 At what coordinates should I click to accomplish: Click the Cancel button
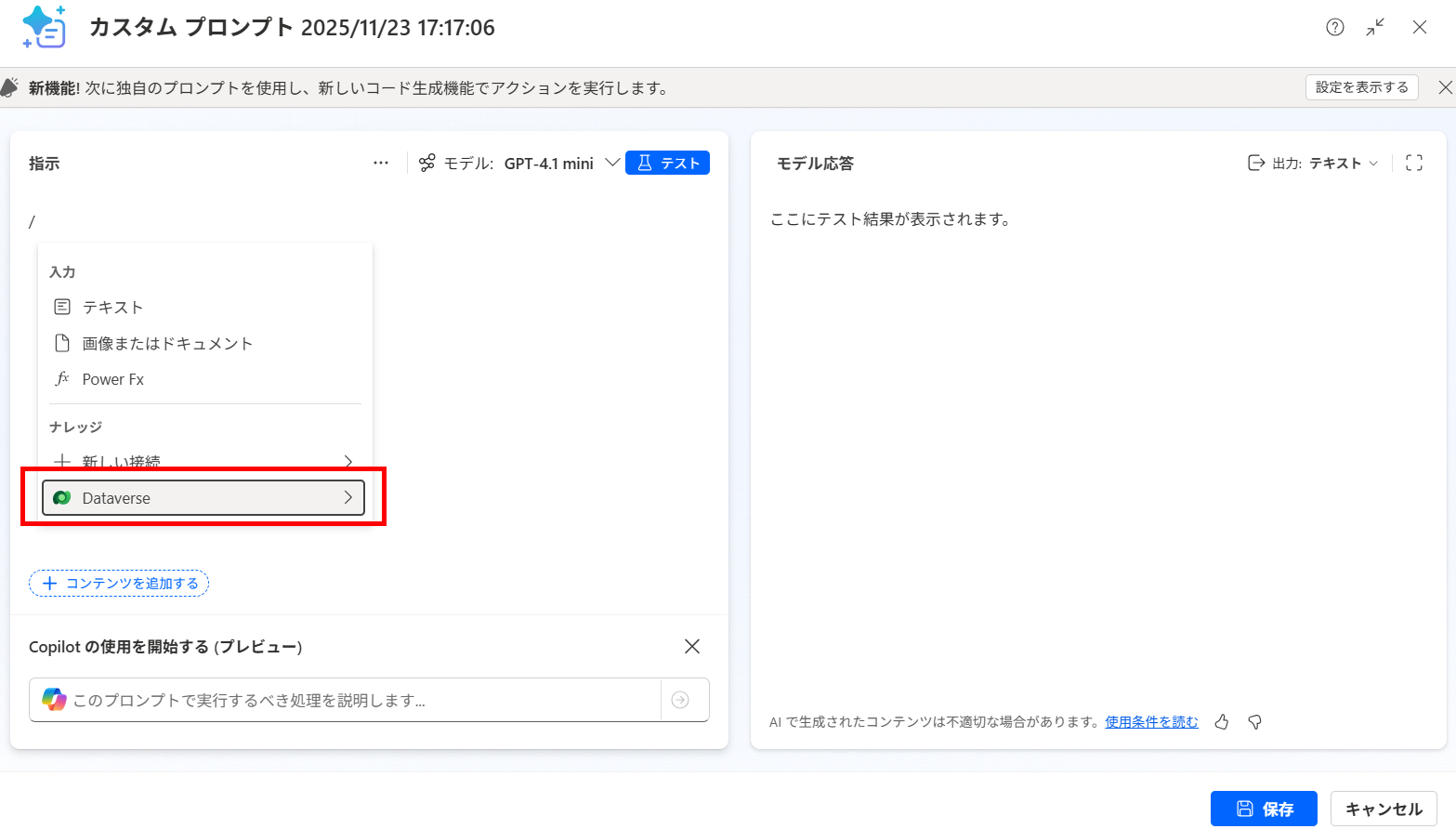tap(1384, 809)
